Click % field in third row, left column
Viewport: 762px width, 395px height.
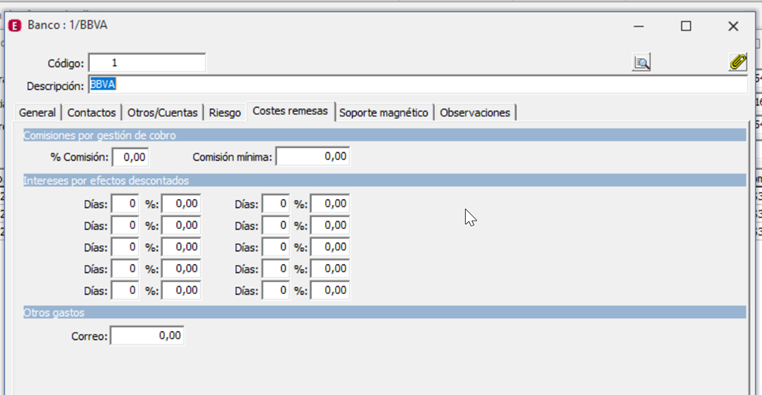click(x=181, y=247)
